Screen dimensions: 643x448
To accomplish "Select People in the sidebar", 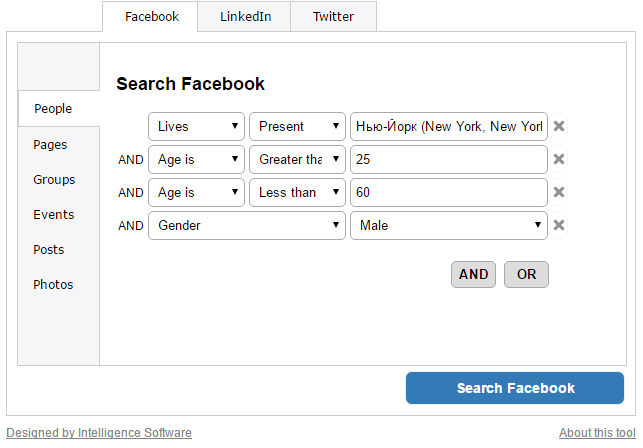I will (x=59, y=109).
